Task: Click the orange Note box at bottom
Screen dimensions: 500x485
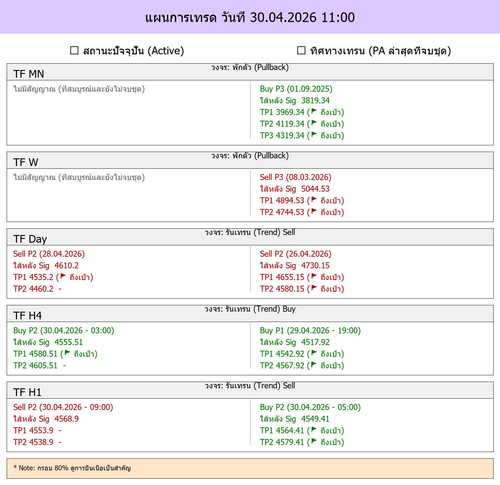Action: click(x=250, y=468)
